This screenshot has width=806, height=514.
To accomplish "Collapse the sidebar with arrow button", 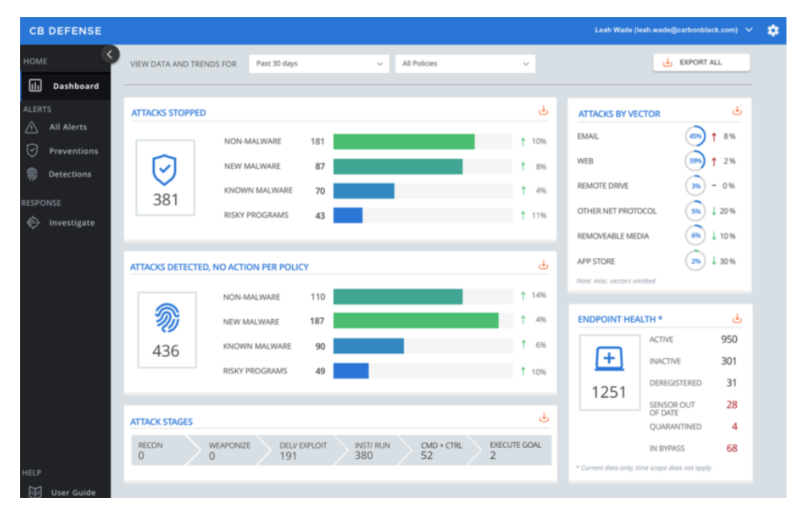I will click(110, 54).
